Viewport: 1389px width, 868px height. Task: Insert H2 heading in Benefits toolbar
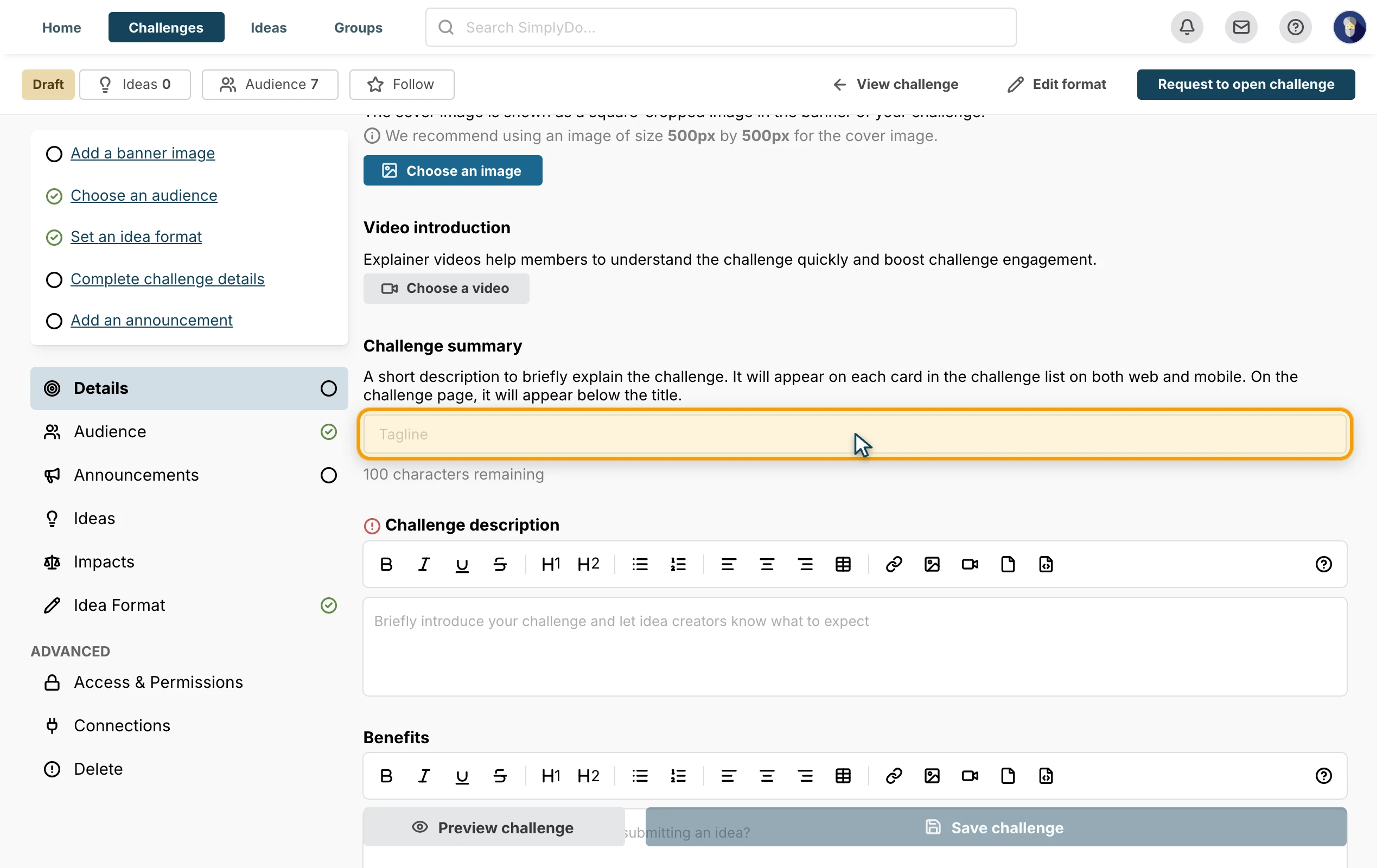[588, 776]
